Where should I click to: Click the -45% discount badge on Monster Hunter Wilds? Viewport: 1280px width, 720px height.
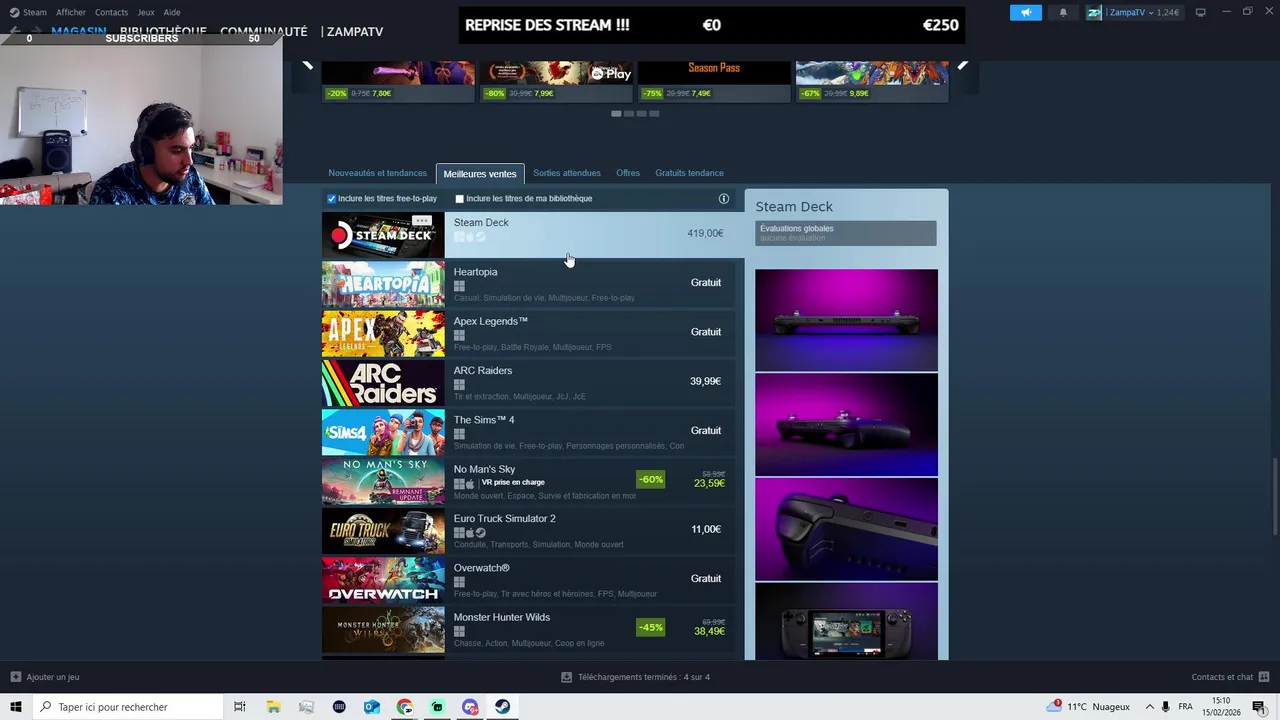[651, 628]
